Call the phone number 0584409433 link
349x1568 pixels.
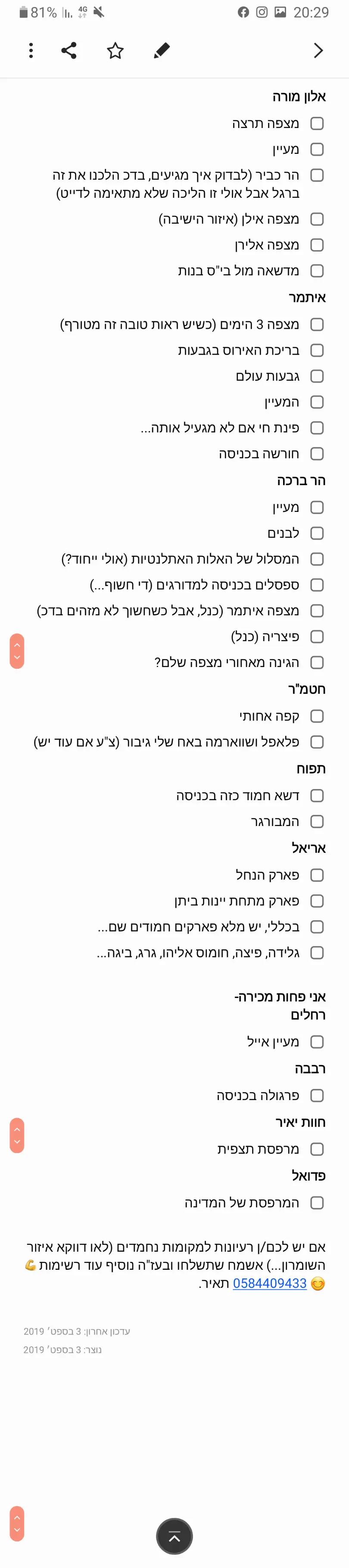(x=269, y=1283)
